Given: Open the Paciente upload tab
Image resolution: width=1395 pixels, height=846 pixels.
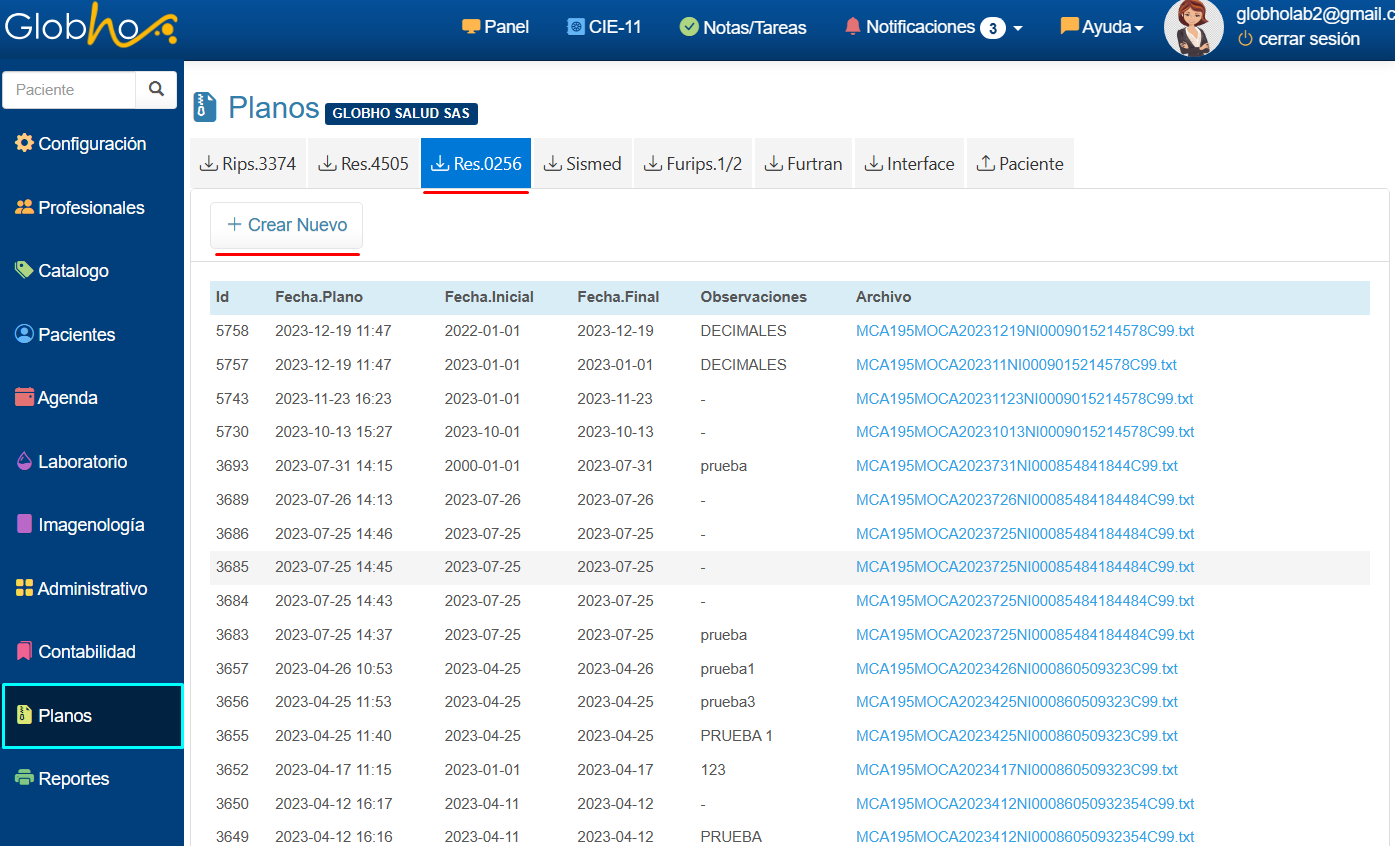Looking at the screenshot, I should 1019,164.
